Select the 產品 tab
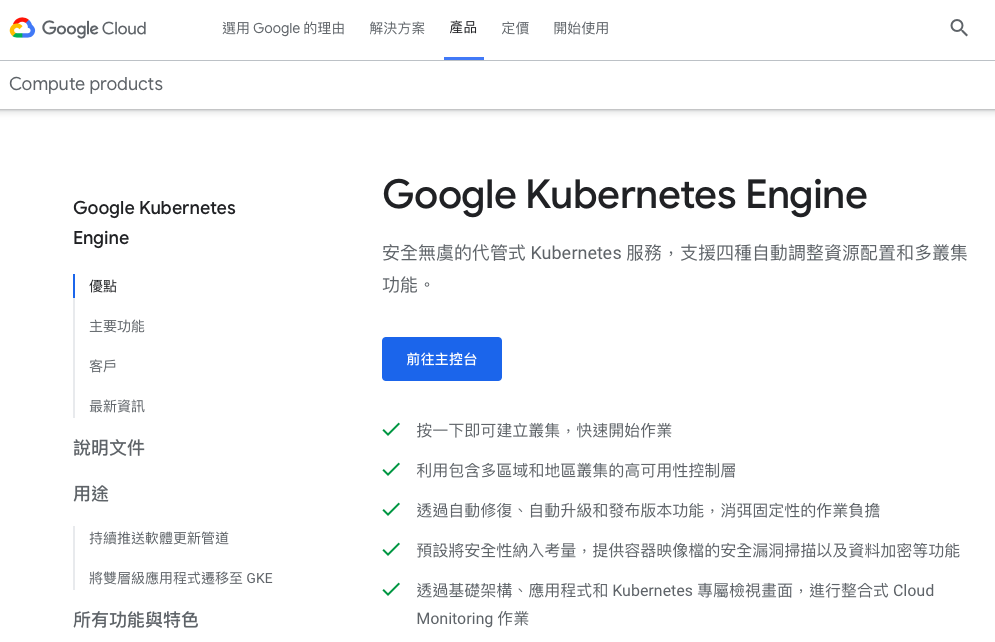 [x=463, y=28]
